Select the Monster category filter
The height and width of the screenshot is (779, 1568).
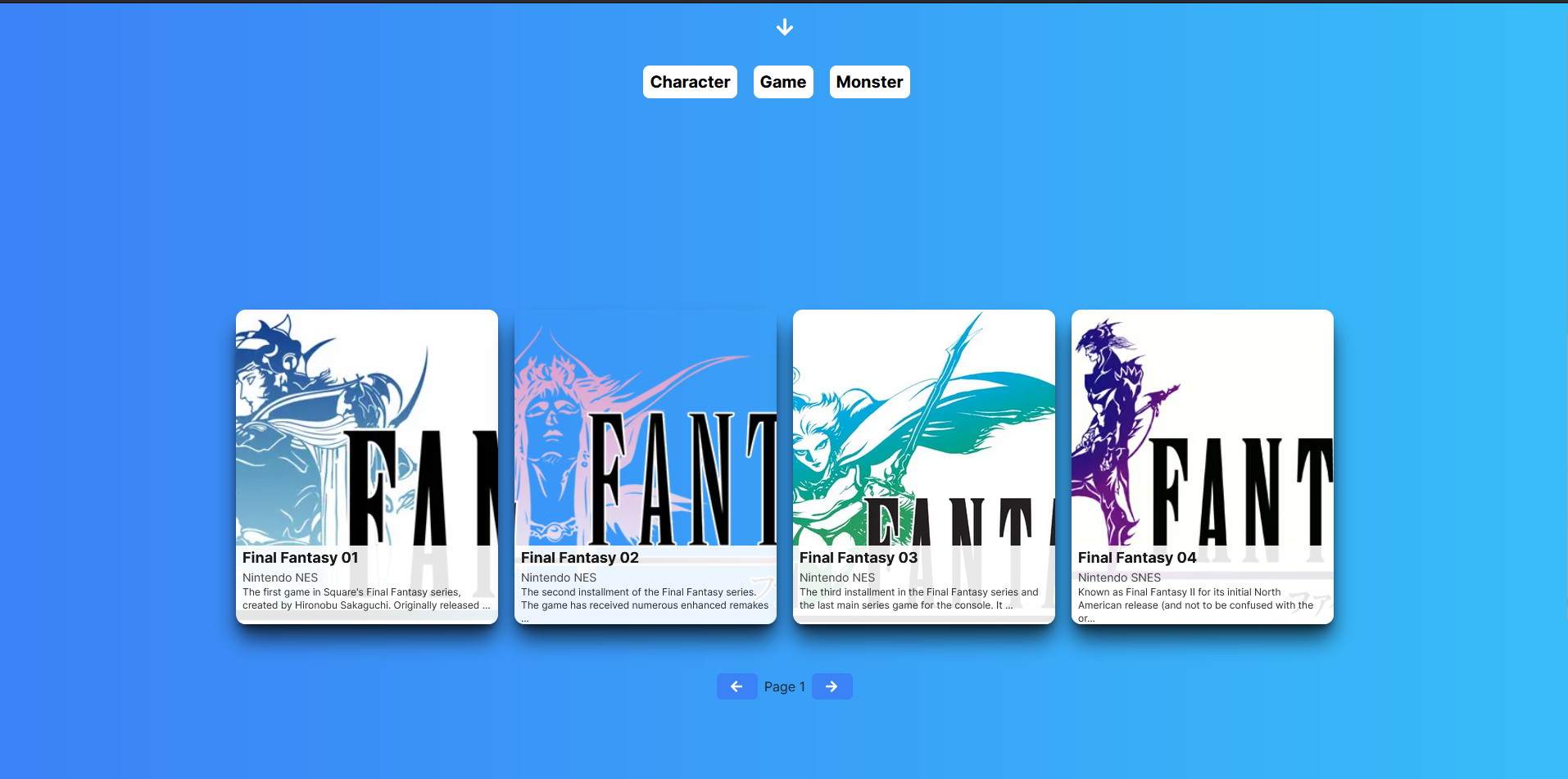click(869, 82)
